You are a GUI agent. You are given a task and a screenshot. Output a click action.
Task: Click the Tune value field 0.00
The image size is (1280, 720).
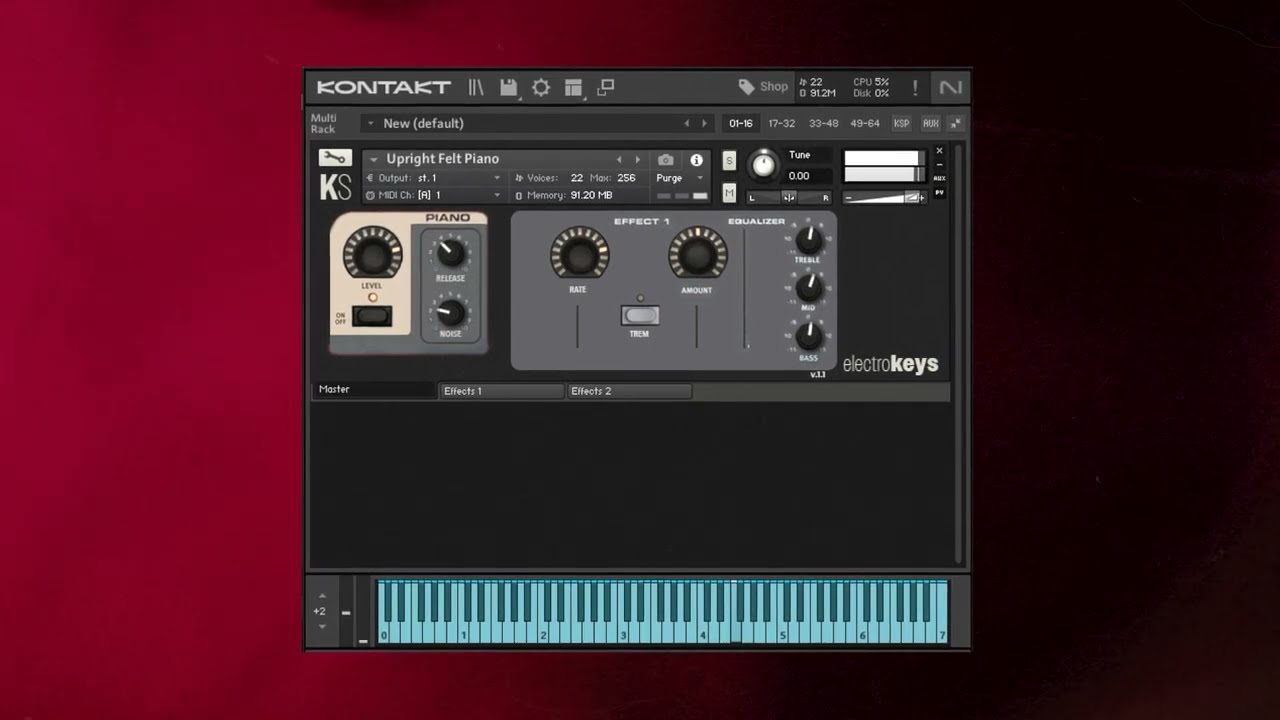(808, 176)
